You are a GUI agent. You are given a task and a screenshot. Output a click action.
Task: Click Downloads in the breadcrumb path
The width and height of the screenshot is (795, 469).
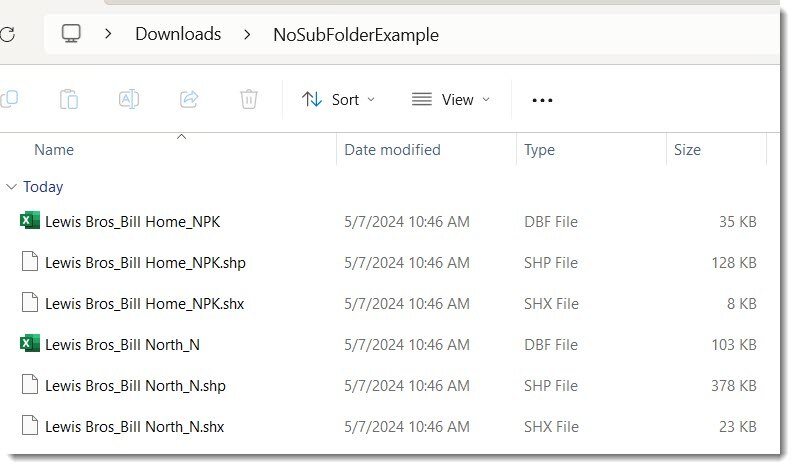[178, 34]
